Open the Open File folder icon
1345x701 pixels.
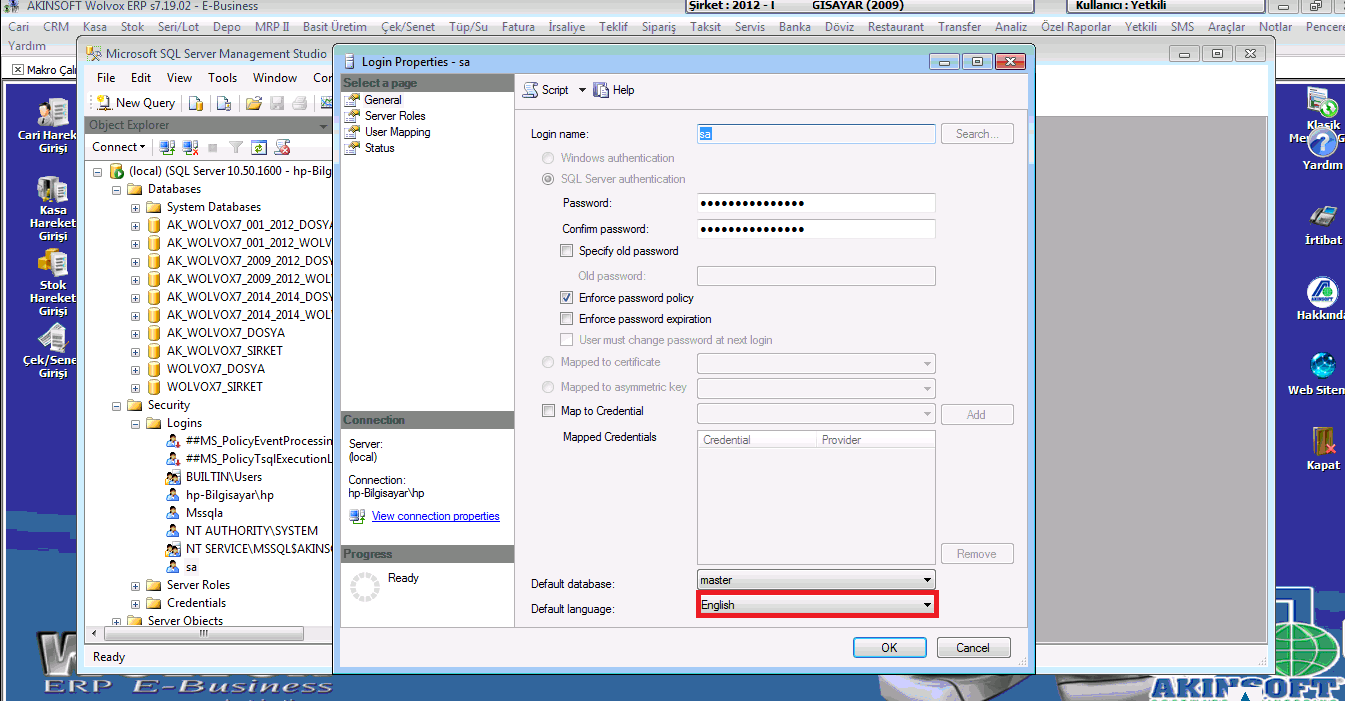[x=254, y=103]
